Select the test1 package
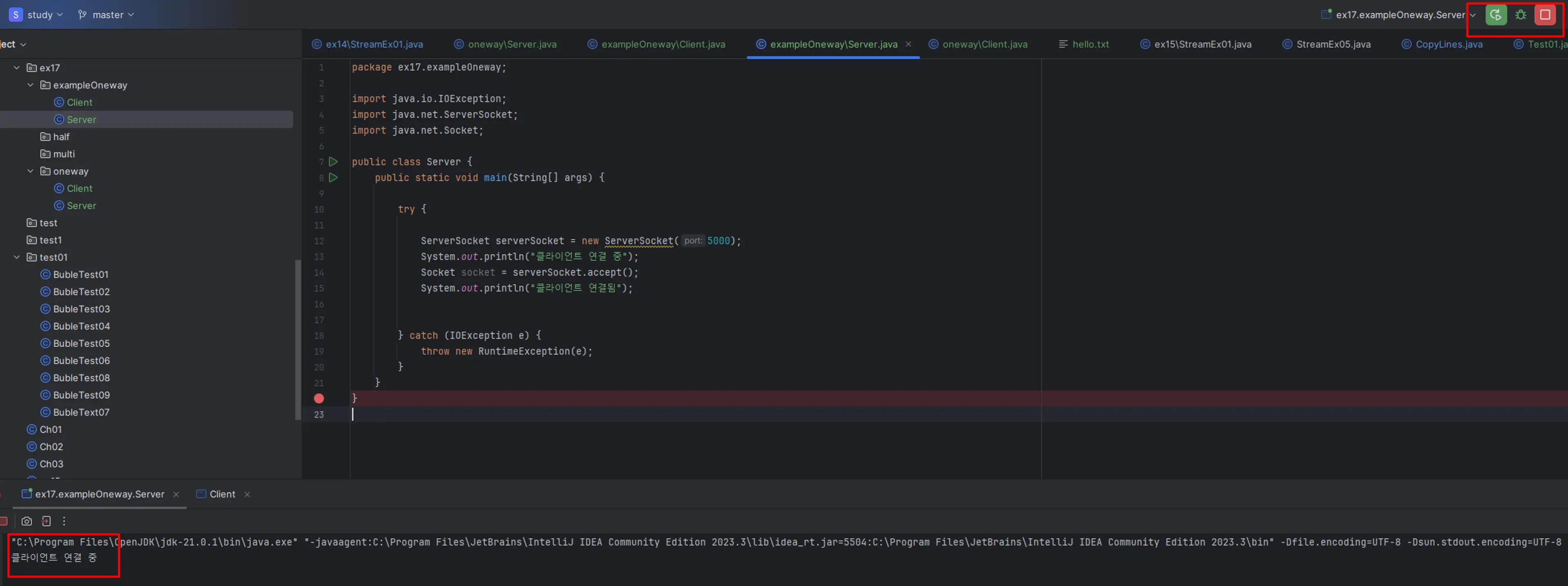The image size is (1568, 586). click(x=44, y=240)
